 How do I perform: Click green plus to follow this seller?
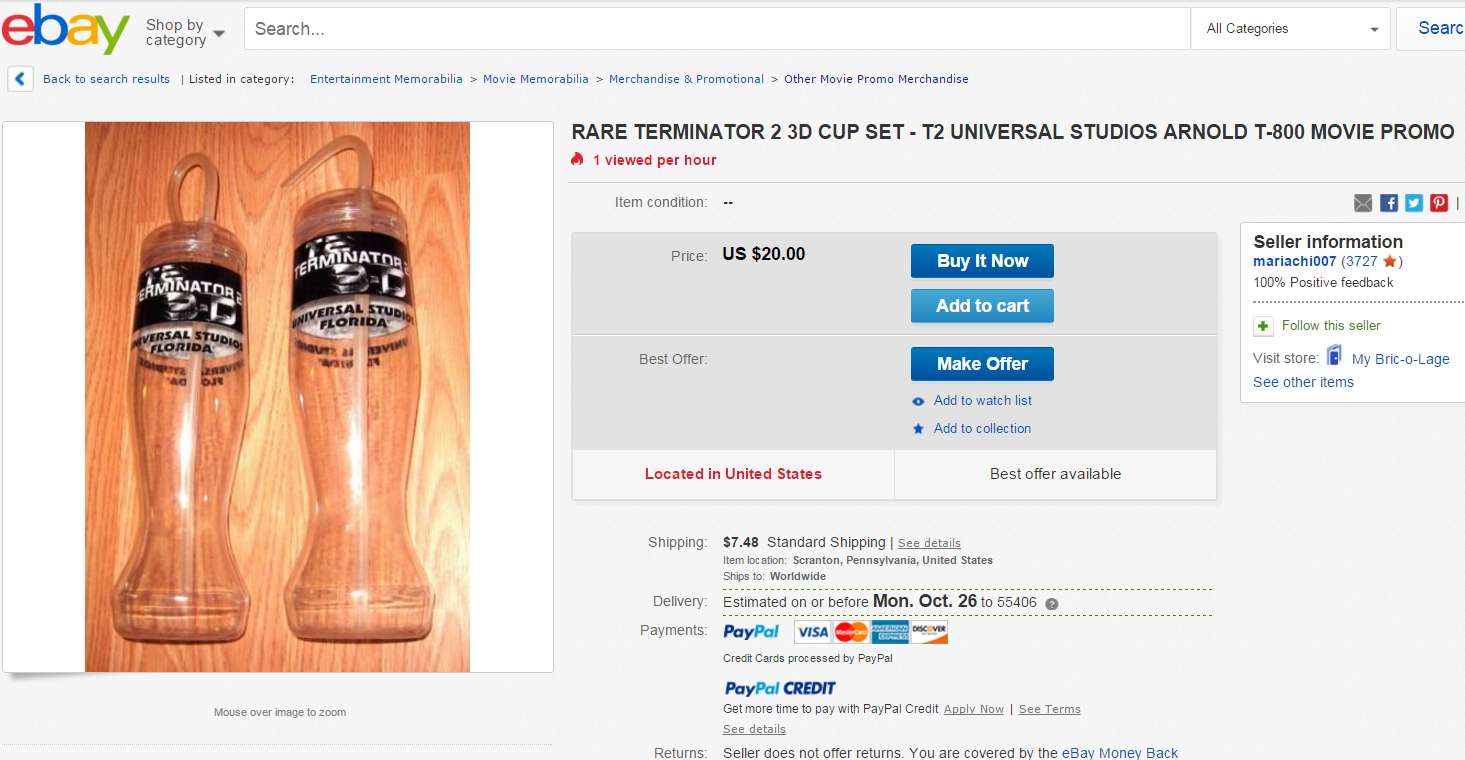click(1264, 326)
